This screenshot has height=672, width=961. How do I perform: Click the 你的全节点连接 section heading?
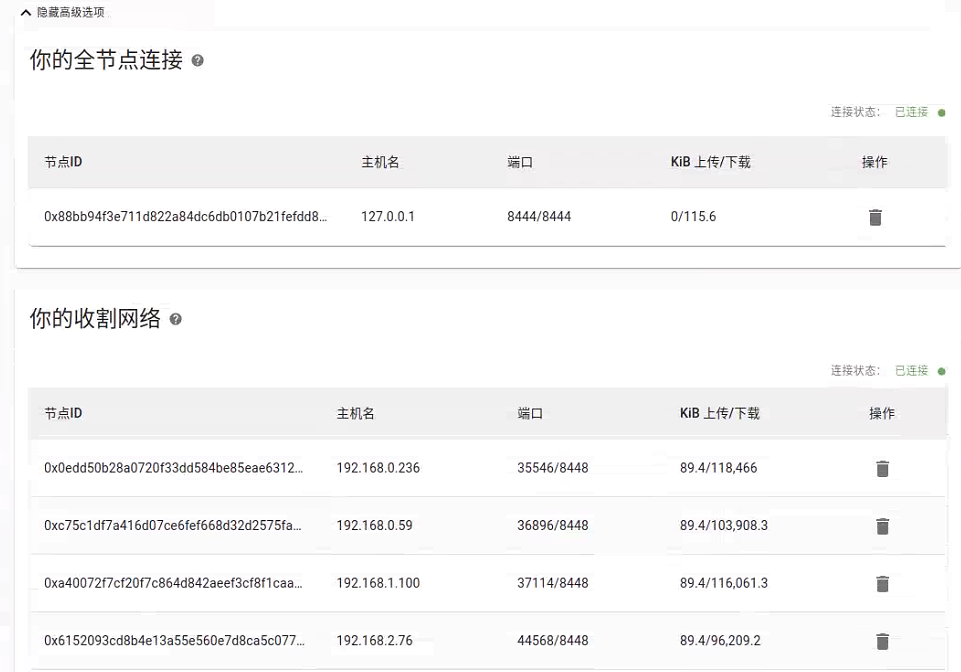coord(106,60)
